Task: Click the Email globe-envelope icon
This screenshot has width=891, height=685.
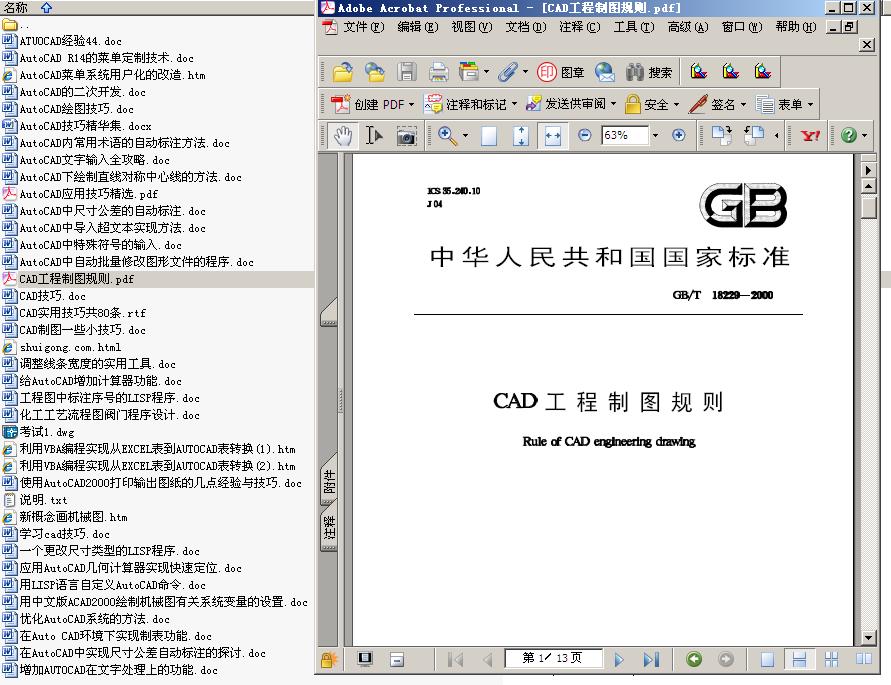Action: (x=605, y=72)
